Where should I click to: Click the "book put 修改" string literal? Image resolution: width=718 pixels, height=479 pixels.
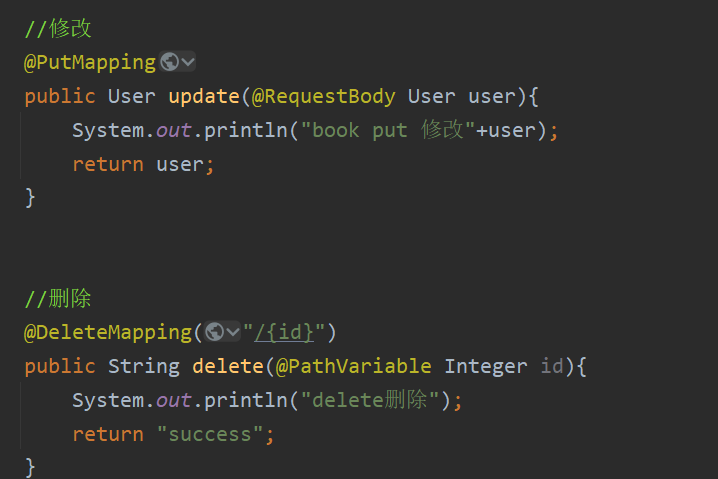pos(388,130)
